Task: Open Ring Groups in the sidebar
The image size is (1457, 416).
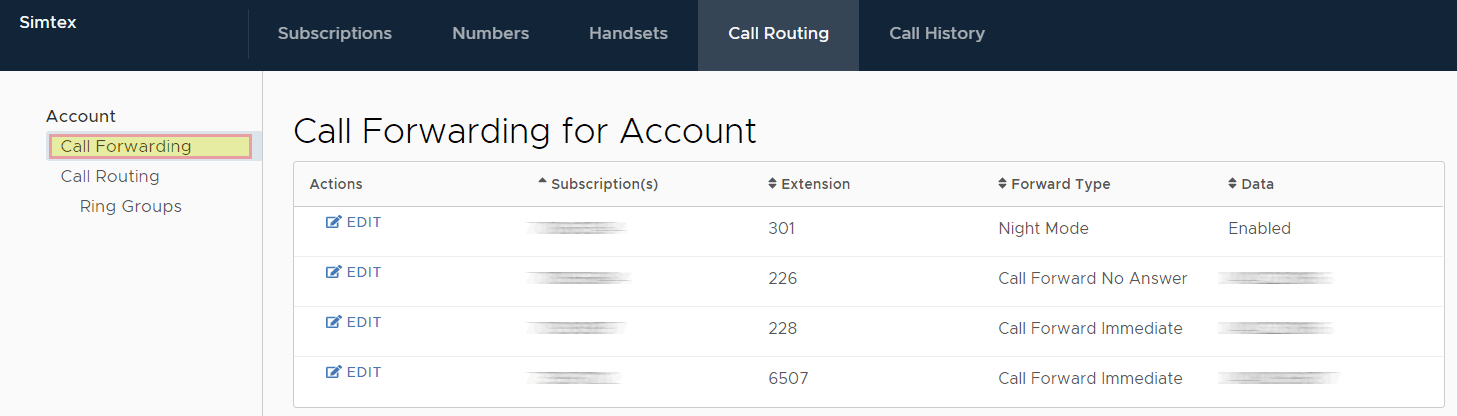Action: point(131,207)
